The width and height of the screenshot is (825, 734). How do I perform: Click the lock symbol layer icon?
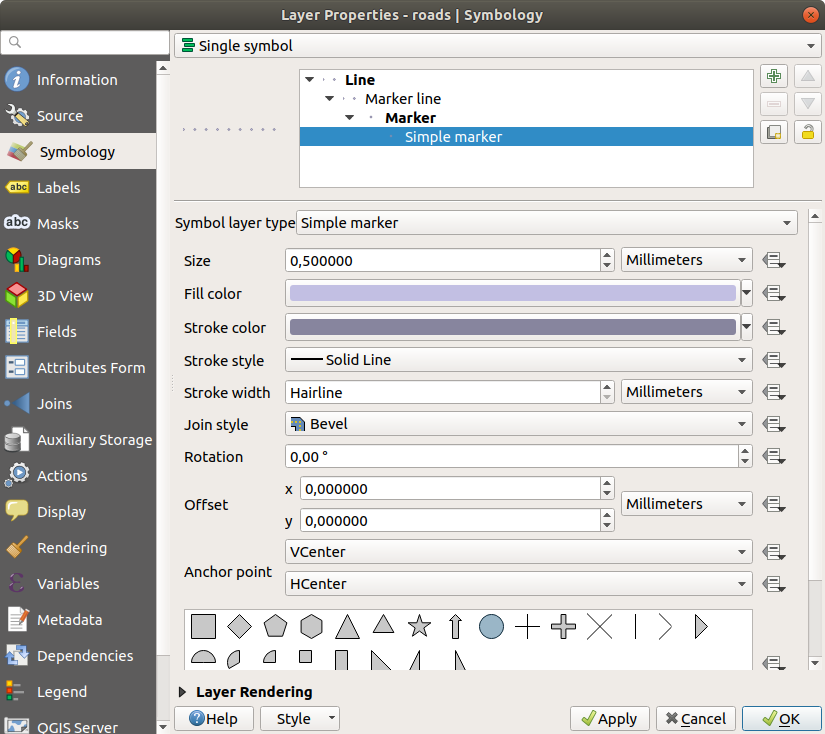click(x=807, y=132)
